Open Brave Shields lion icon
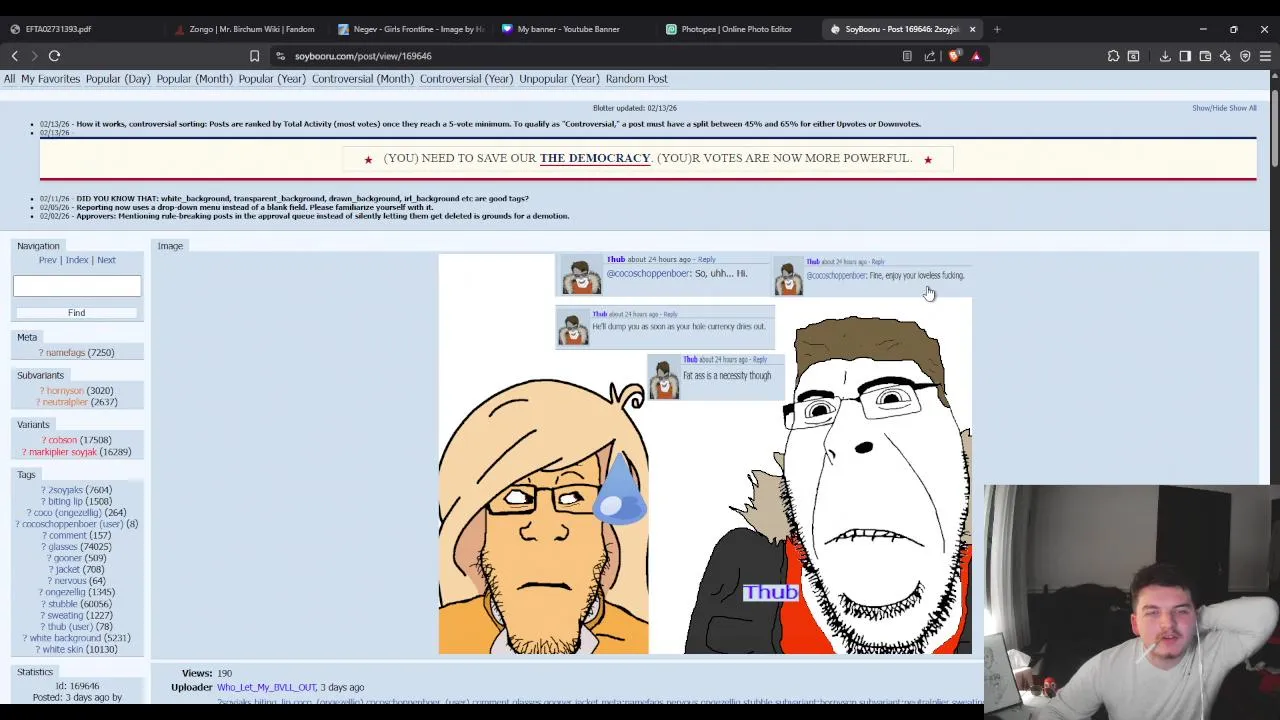The image size is (1280, 720). (x=954, y=56)
